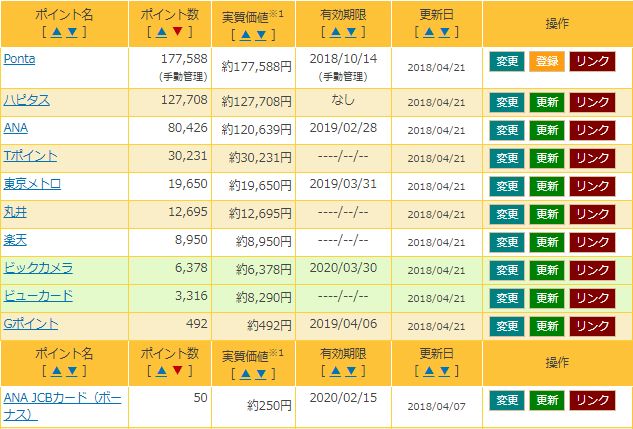
Task: Click 更新 button in Tポイント row
Action: point(547,158)
